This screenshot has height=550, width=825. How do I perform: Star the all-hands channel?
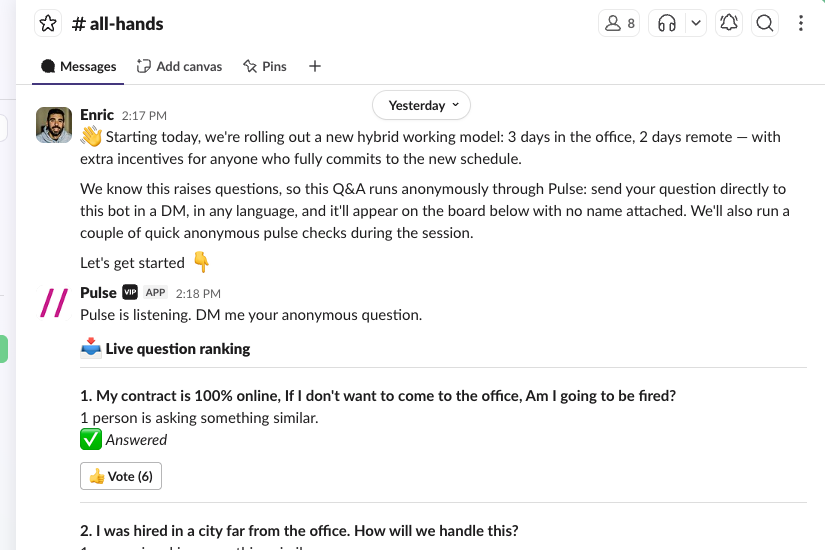(48, 24)
